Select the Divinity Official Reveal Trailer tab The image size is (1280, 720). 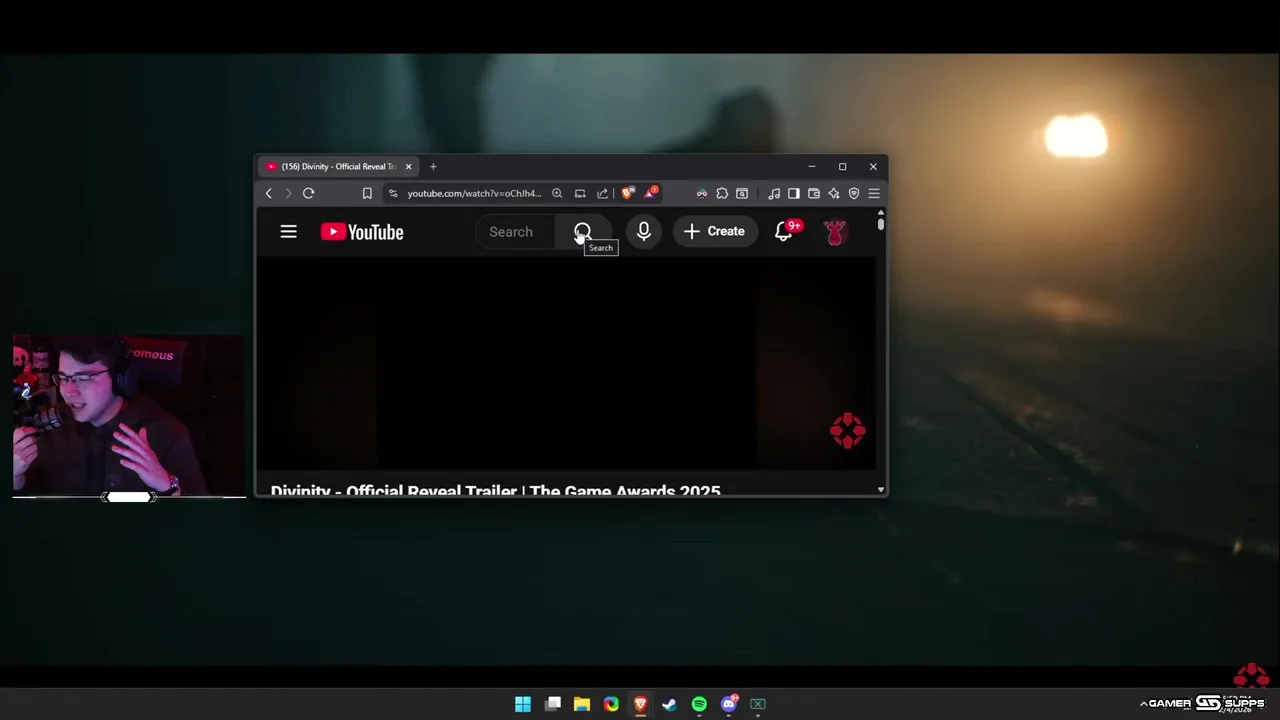(337, 166)
